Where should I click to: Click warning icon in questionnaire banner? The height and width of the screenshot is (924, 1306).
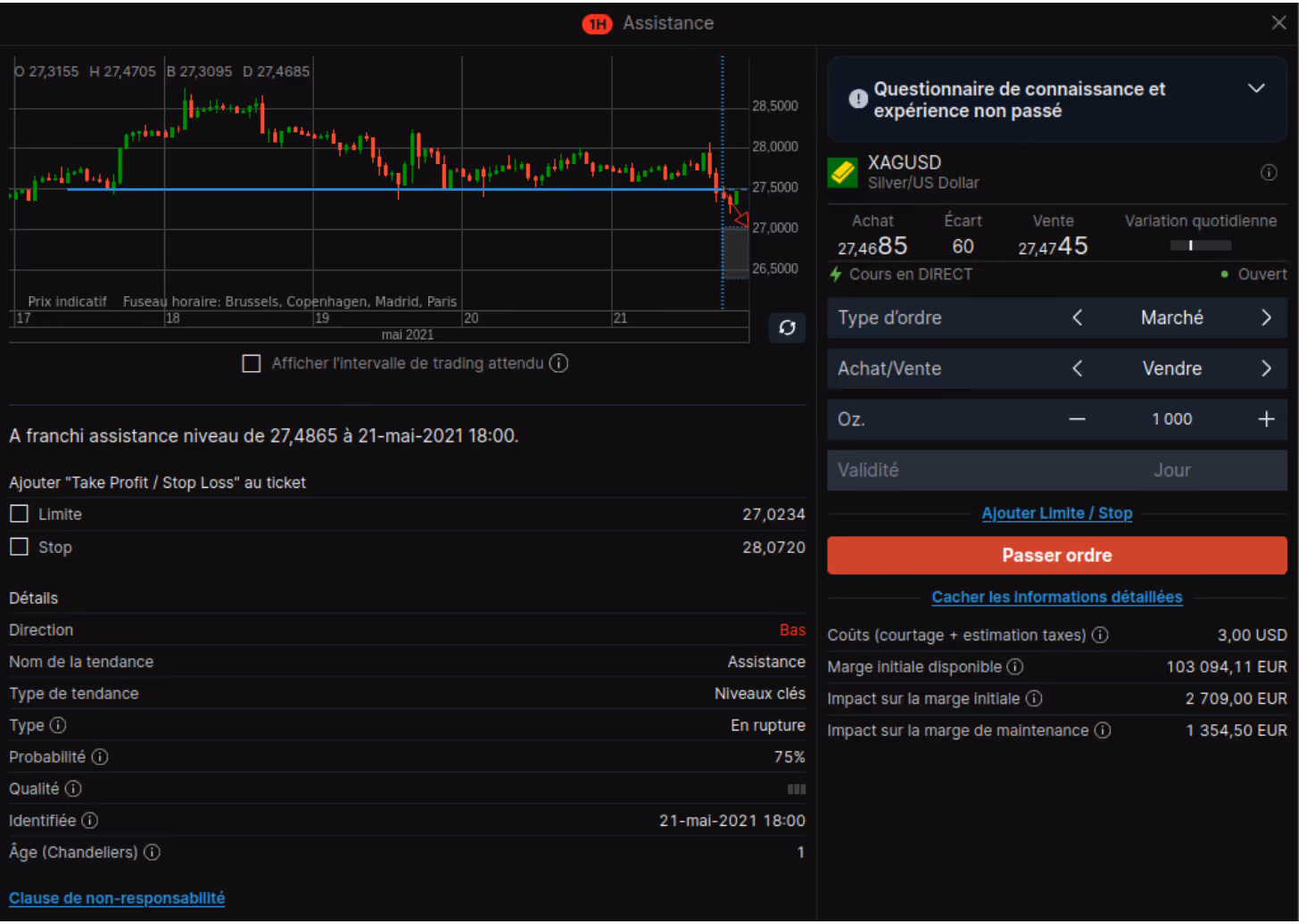point(858,99)
